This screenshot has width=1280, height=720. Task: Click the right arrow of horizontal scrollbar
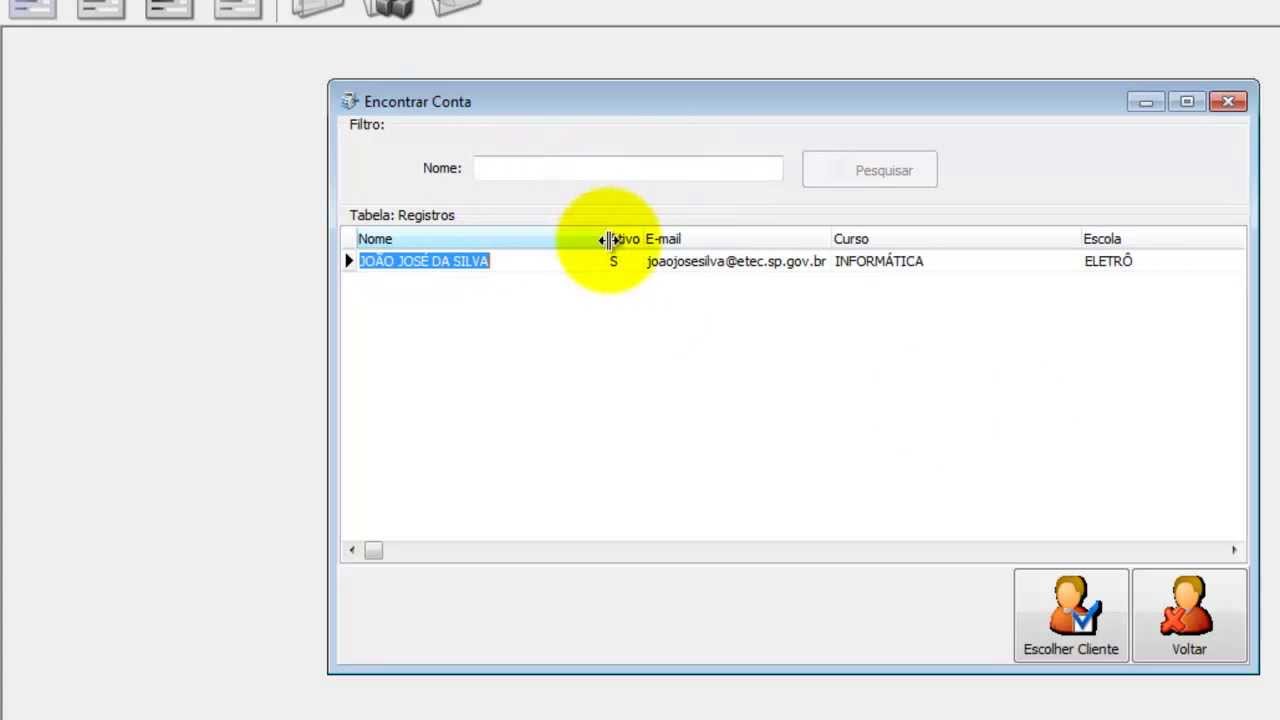pos(1234,550)
